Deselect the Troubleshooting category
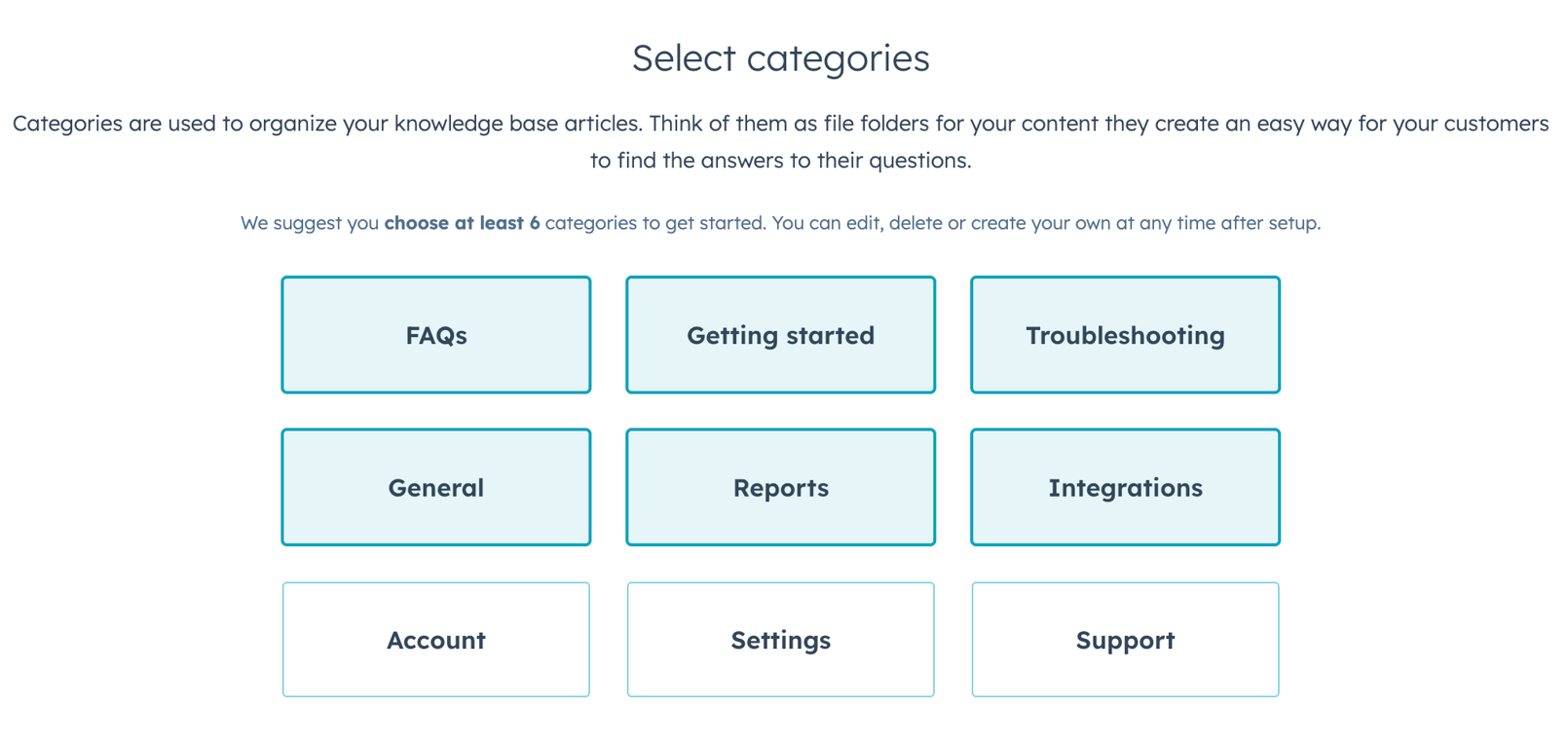 (x=1125, y=334)
